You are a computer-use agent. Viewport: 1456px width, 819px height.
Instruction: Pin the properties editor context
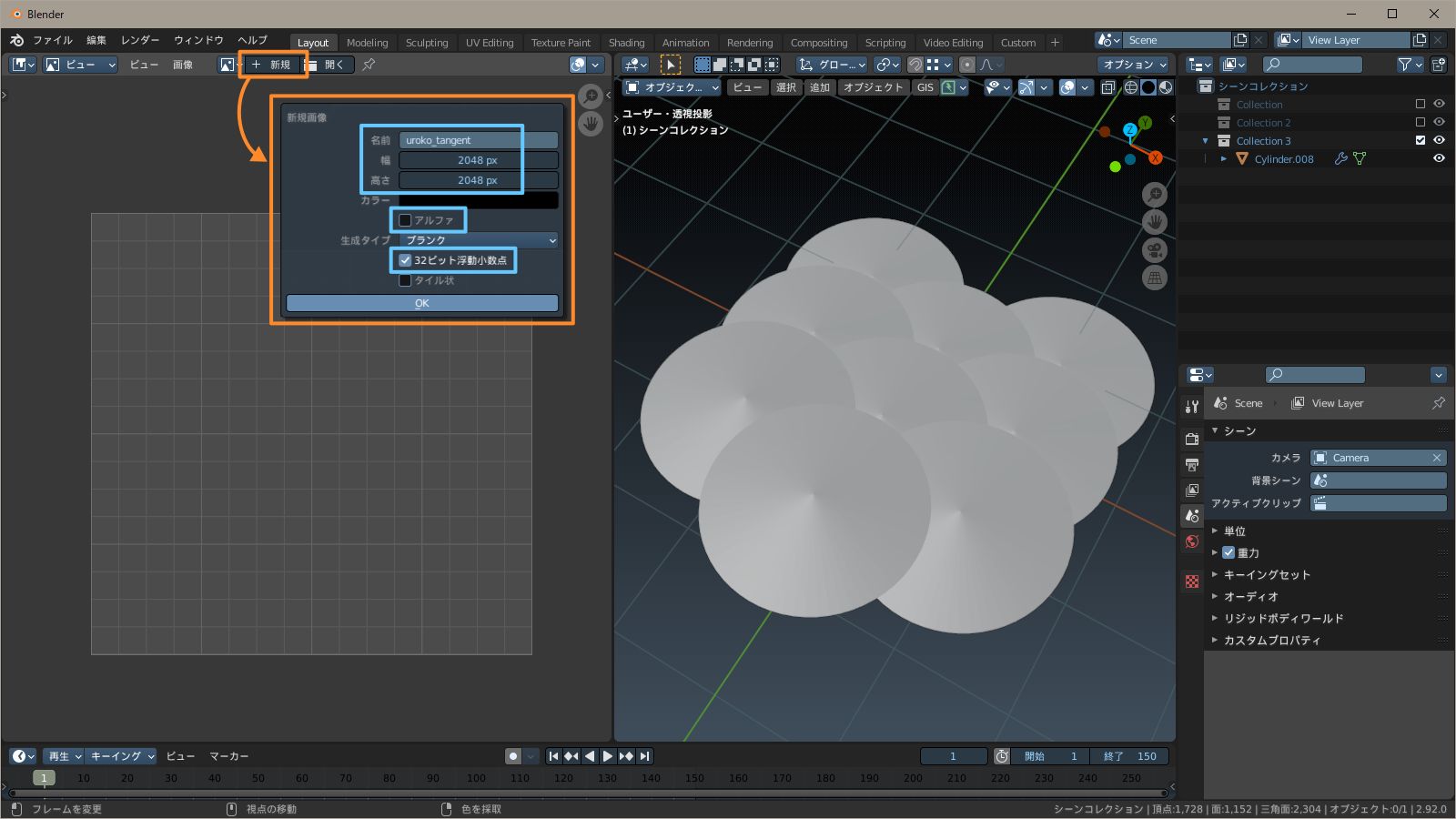click(1439, 402)
